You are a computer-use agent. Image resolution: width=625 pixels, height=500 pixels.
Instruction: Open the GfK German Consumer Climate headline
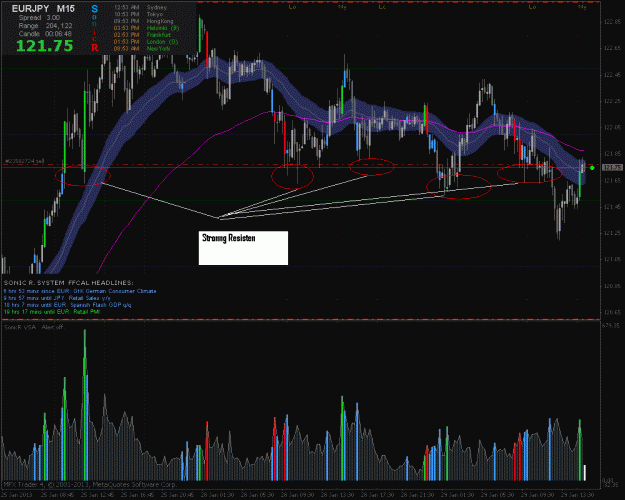tap(80, 291)
